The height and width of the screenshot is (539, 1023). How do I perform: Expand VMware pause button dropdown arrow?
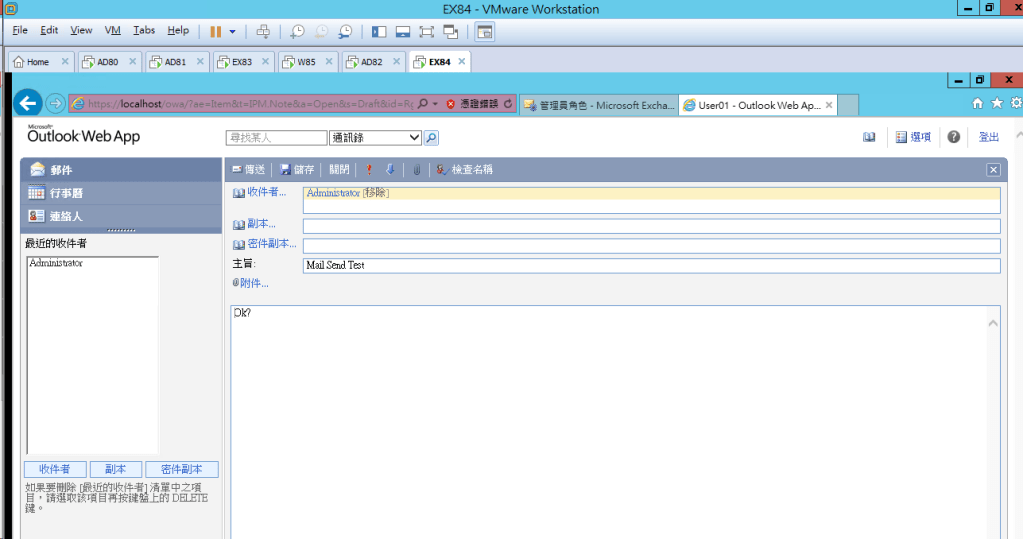pyautogui.click(x=233, y=31)
